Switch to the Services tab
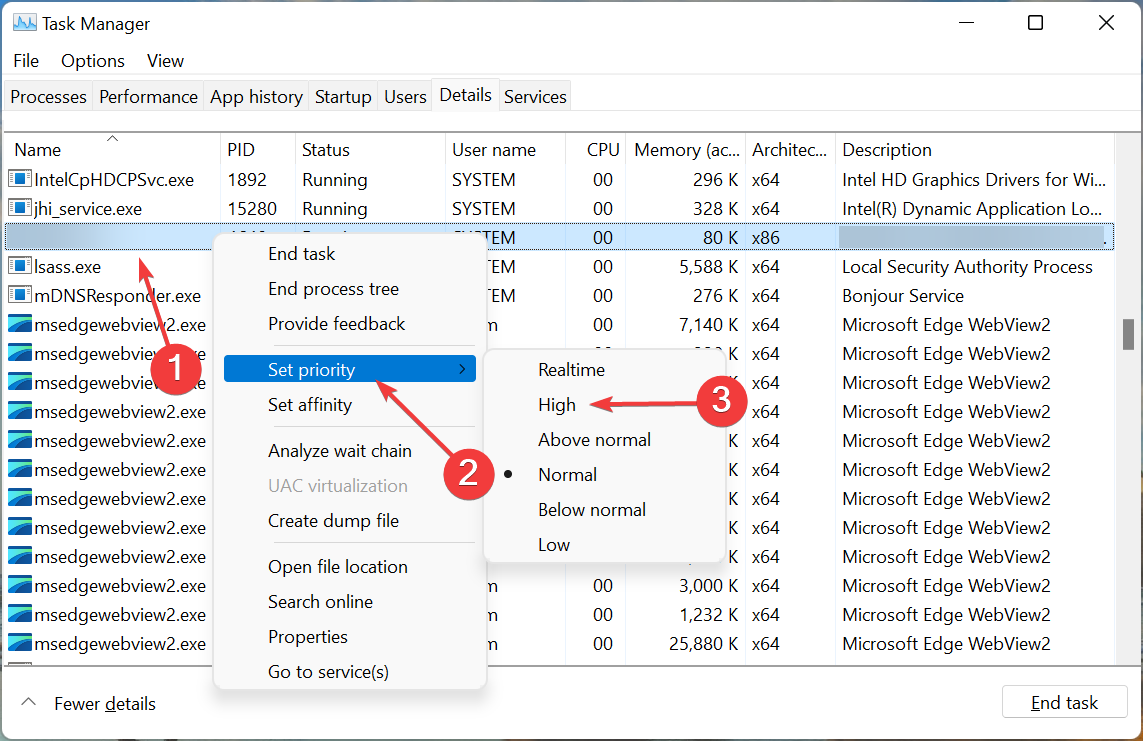This screenshot has height=741, width=1143. [535, 96]
